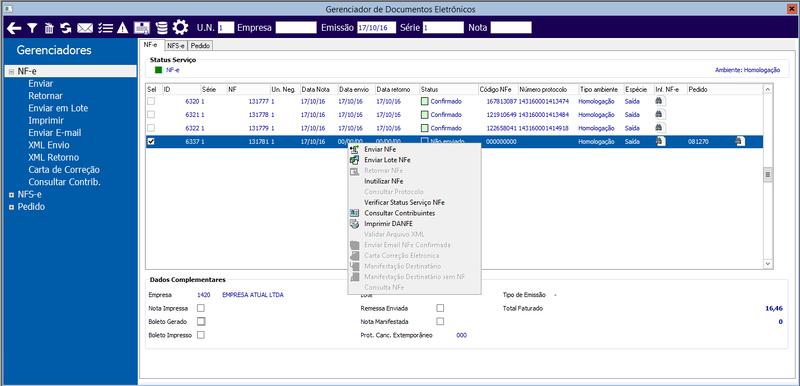800x386 pixels.
Task: Open the filter funnel icon
Action: coord(32,28)
